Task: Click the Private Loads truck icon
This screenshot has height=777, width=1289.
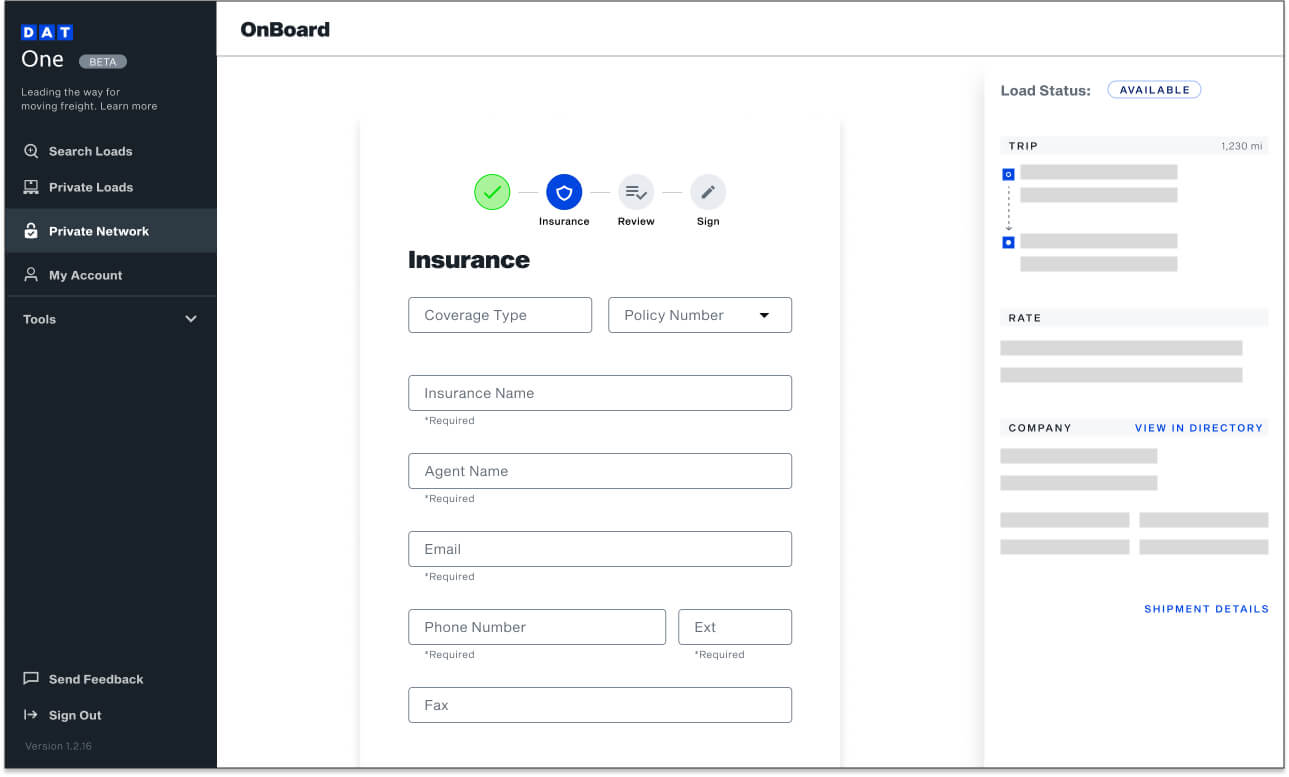Action: tap(31, 187)
